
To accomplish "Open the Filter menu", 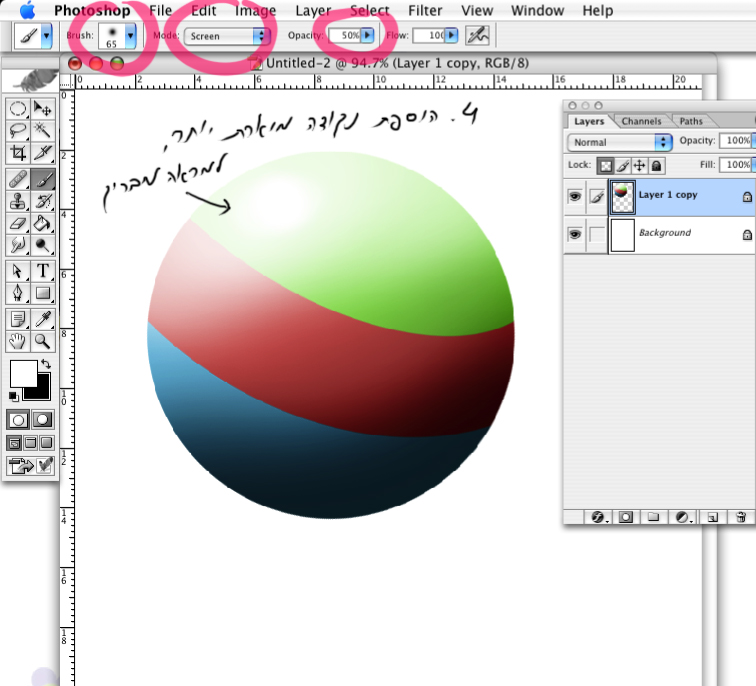I will click(x=425, y=11).
